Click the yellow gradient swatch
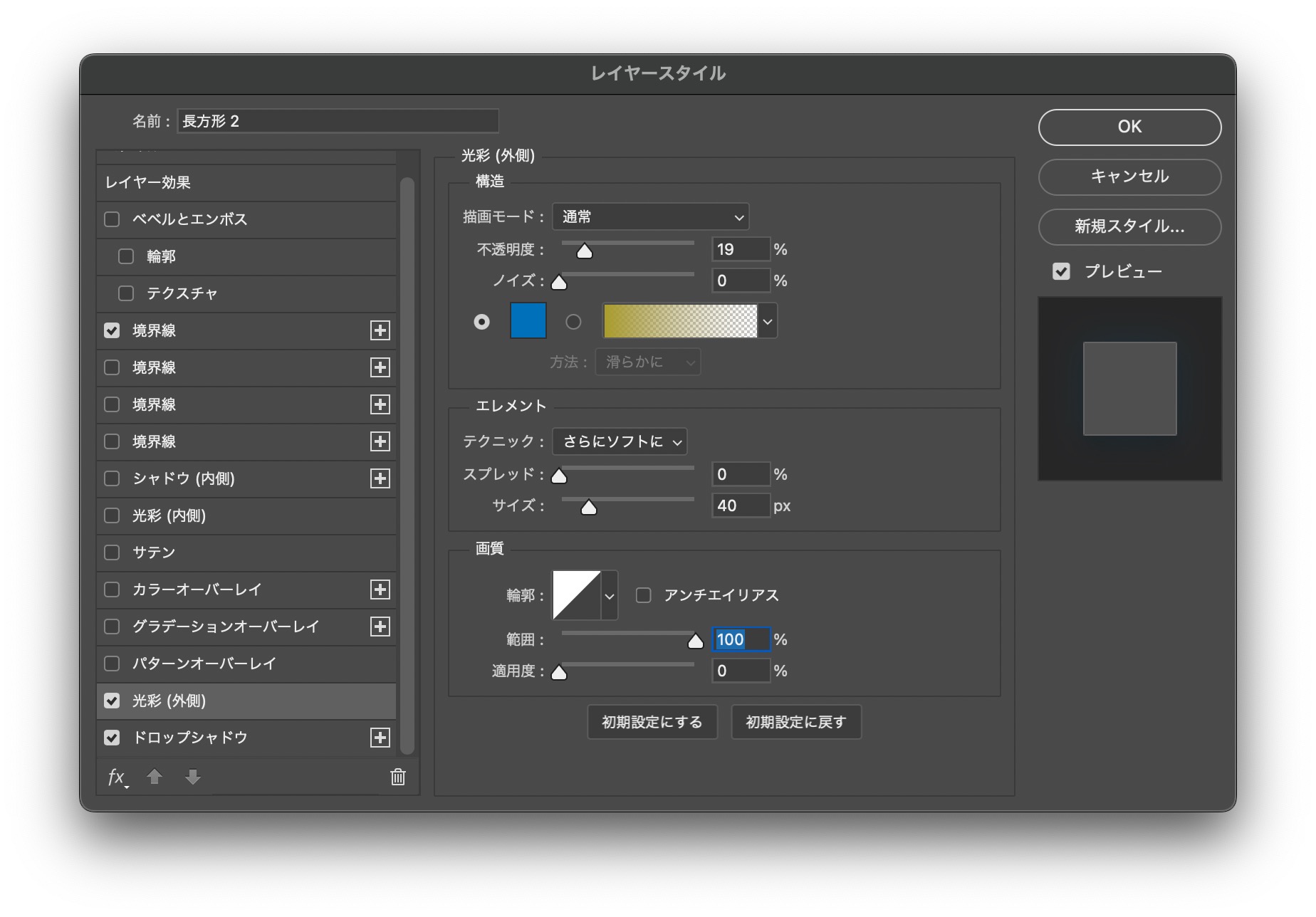 click(x=680, y=321)
